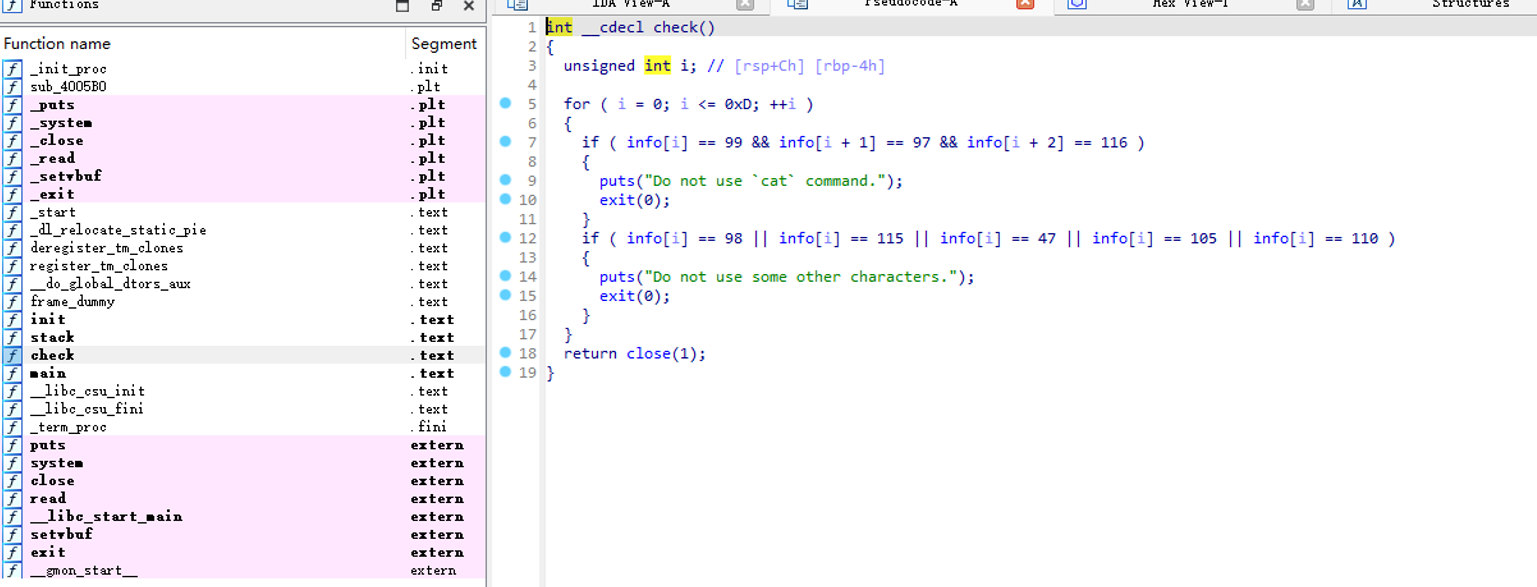Toggle breakpoint dot on line 14
Screen dimensions: 1537x587
pos(505,276)
